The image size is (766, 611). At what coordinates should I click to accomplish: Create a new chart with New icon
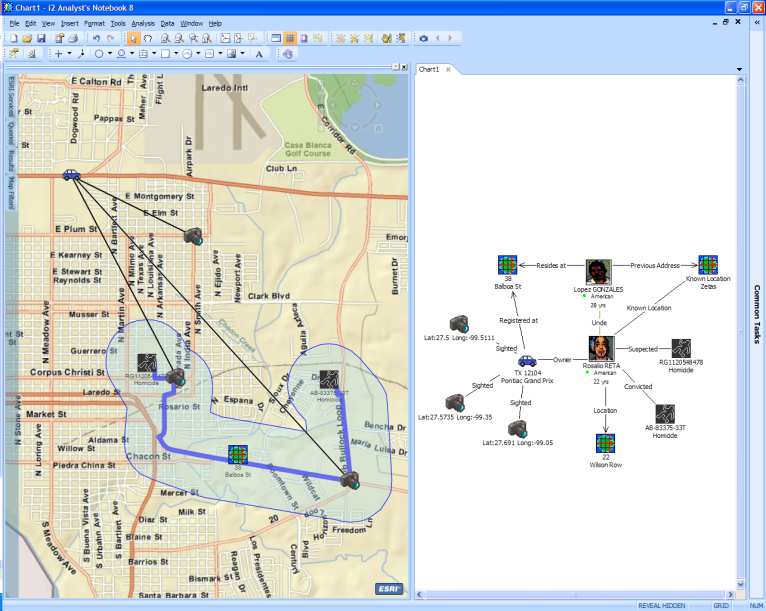(14, 38)
